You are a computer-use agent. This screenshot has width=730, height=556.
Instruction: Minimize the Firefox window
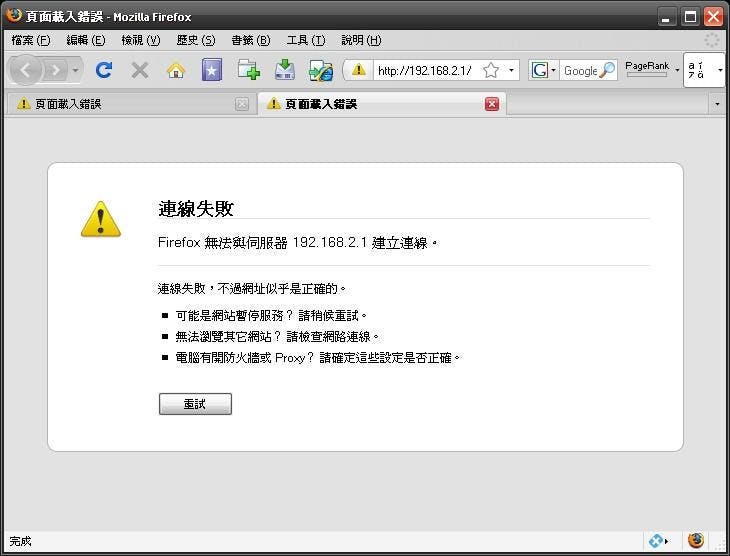click(666, 17)
